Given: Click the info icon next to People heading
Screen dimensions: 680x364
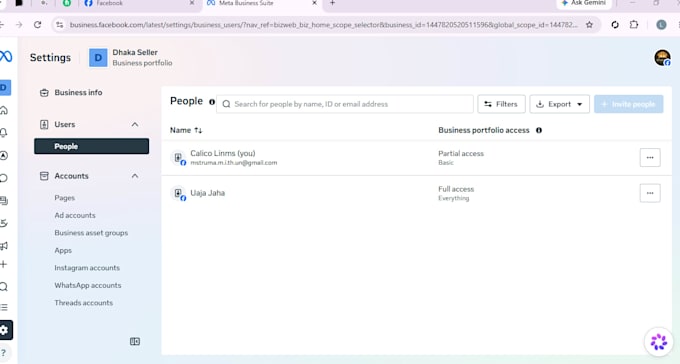Looking at the screenshot, I should click(x=212, y=102).
